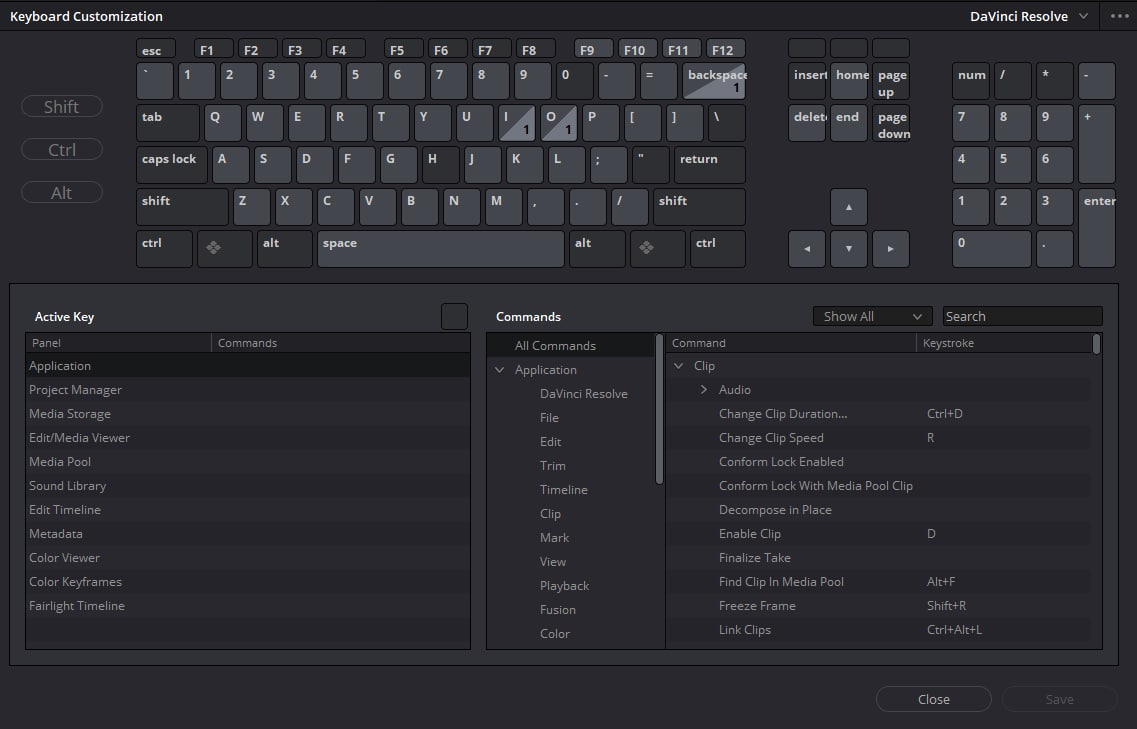Click the right Windows logo key

click(658, 249)
